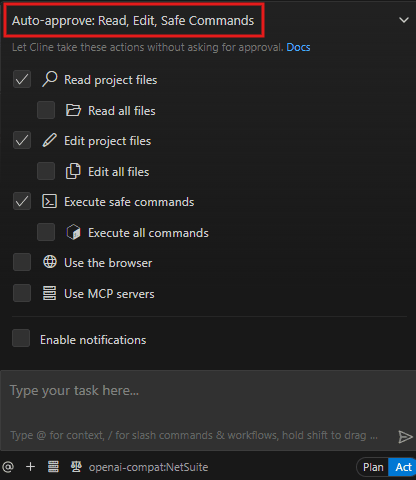Open the Docs link

tap(298, 47)
